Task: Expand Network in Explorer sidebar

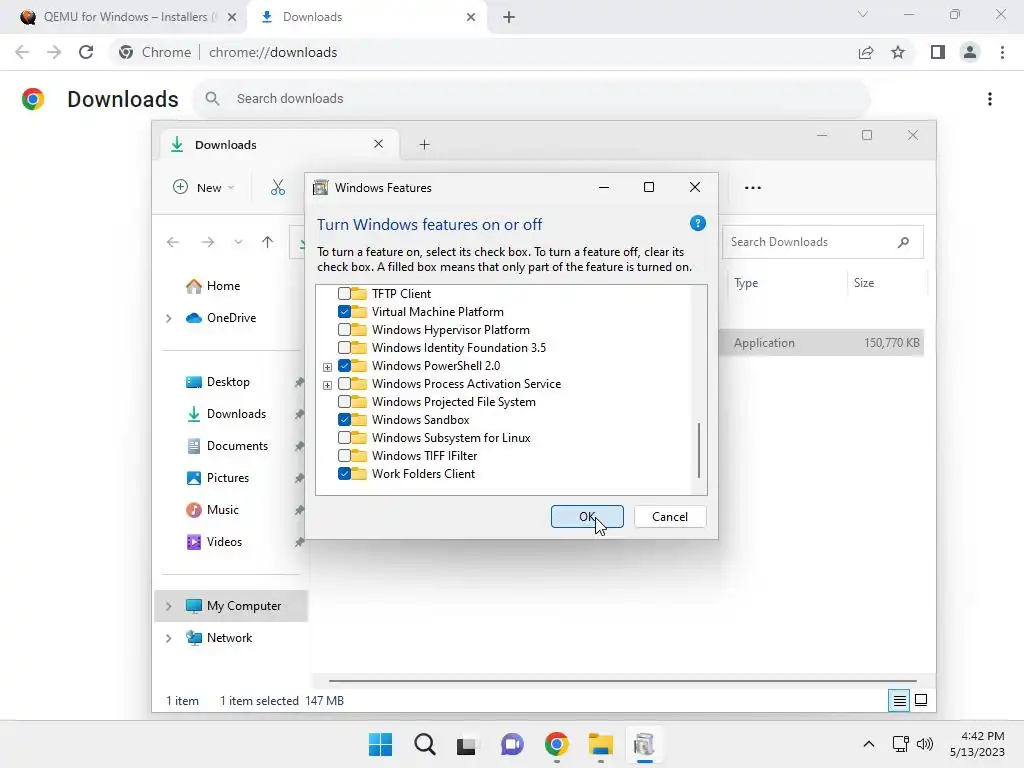Action: click(x=168, y=638)
